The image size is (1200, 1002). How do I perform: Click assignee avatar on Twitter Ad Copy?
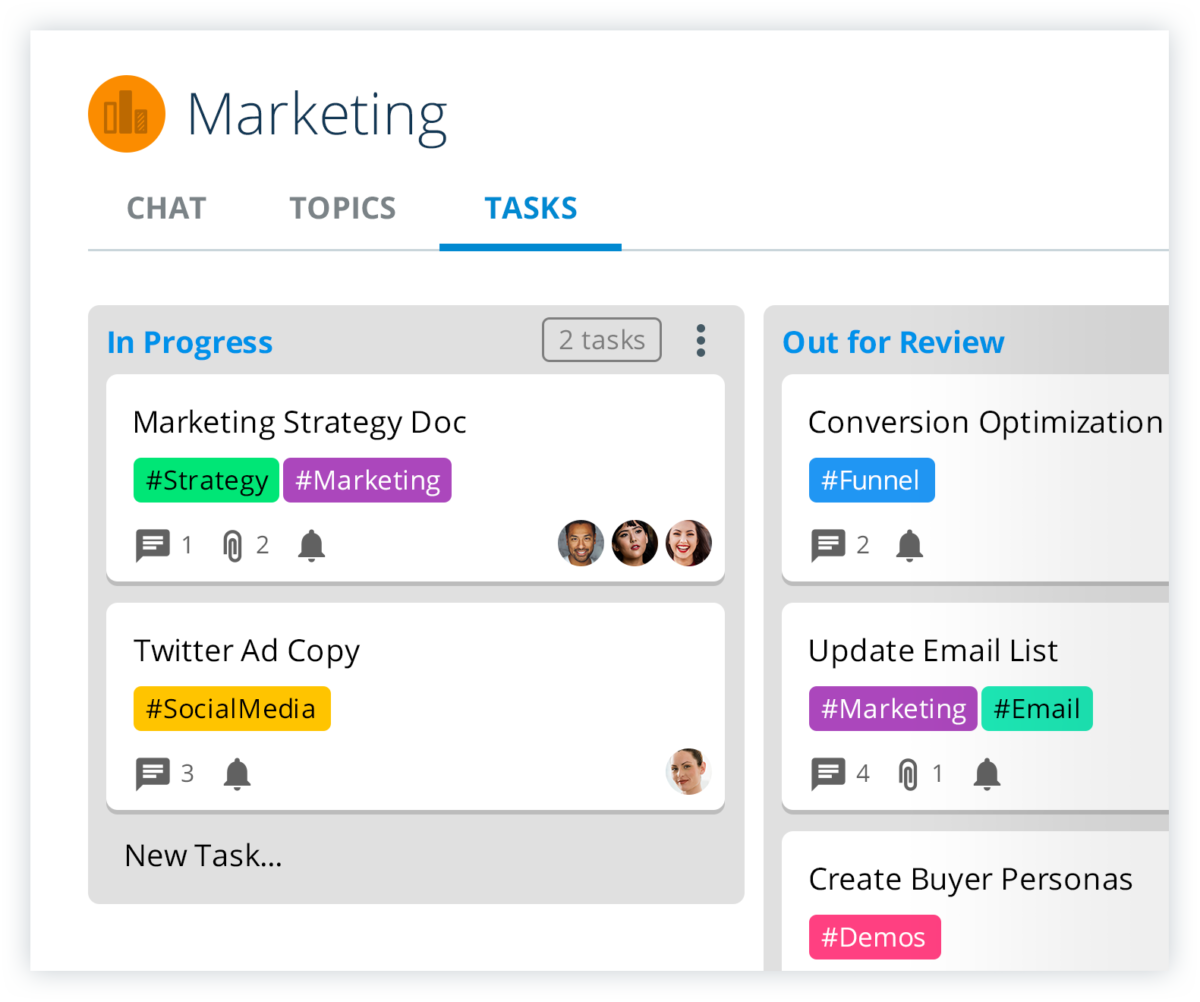[x=688, y=772]
